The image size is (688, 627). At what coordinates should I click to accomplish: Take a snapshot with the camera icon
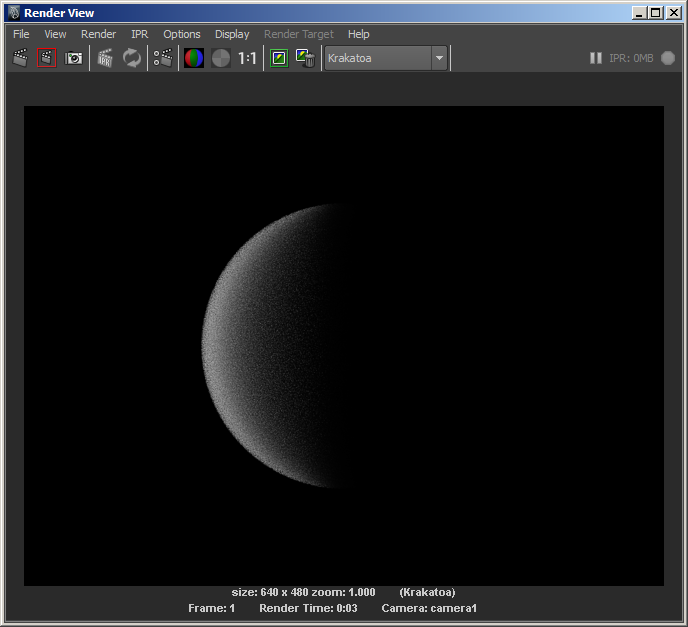tap(74, 58)
